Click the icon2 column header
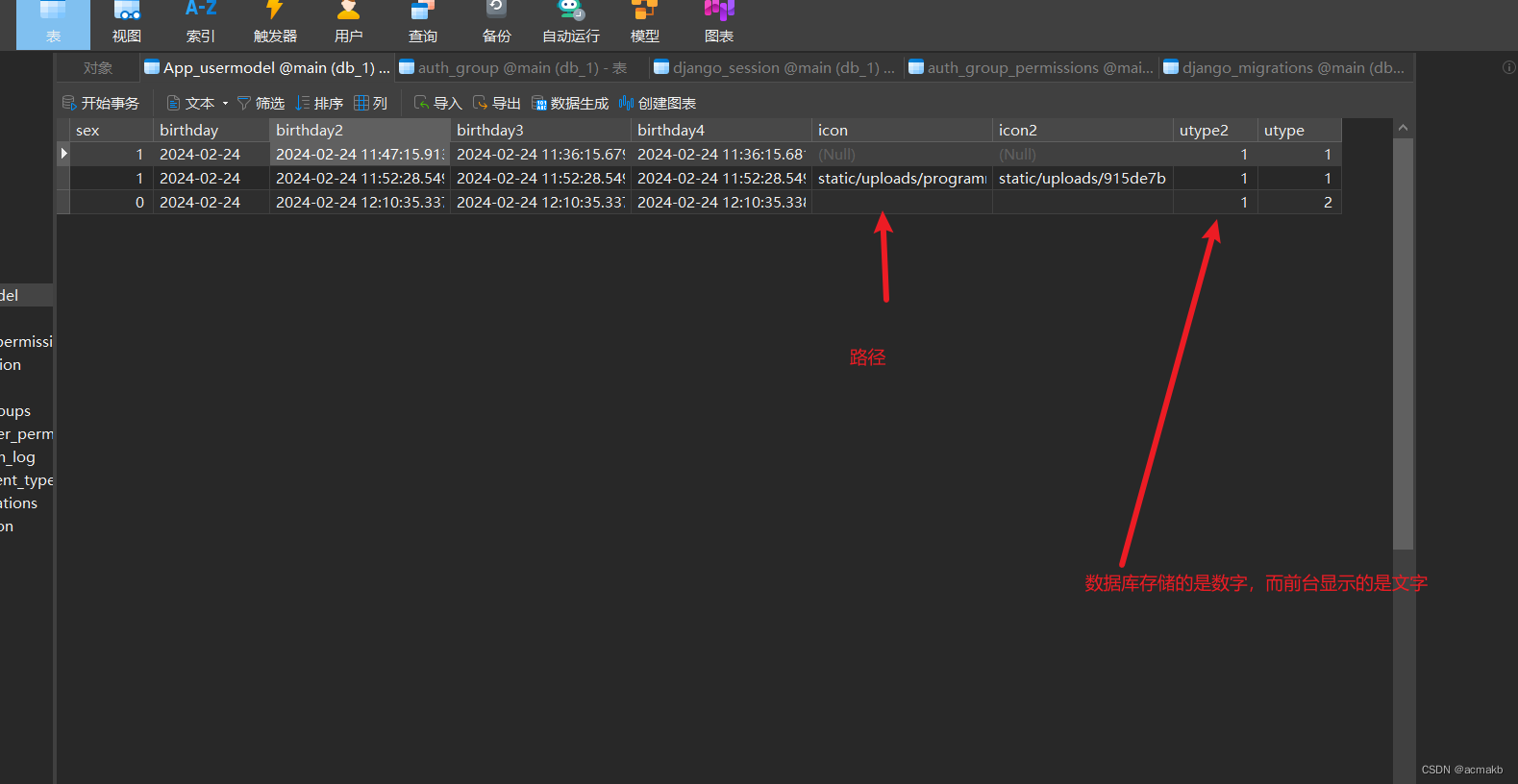The image size is (1518, 784). click(1083, 130)
